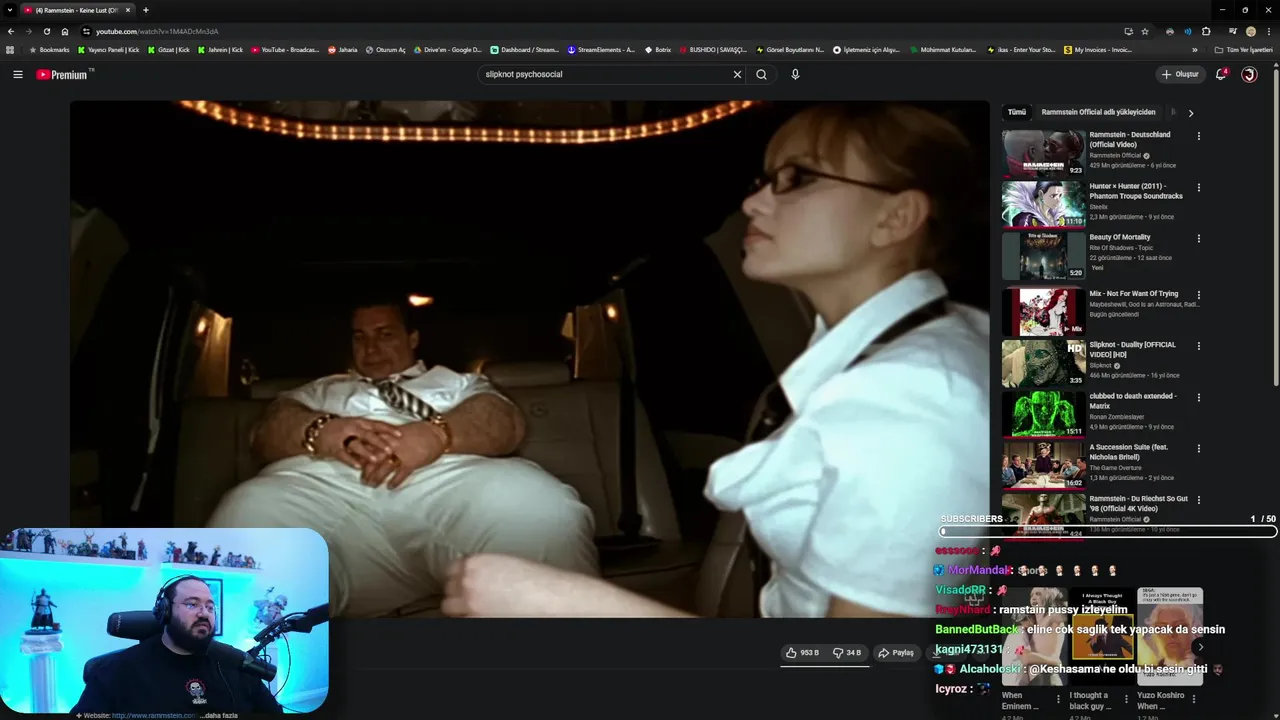
Task: Open options for Beauty Of Mortality video
Action: click(1198, 239)
